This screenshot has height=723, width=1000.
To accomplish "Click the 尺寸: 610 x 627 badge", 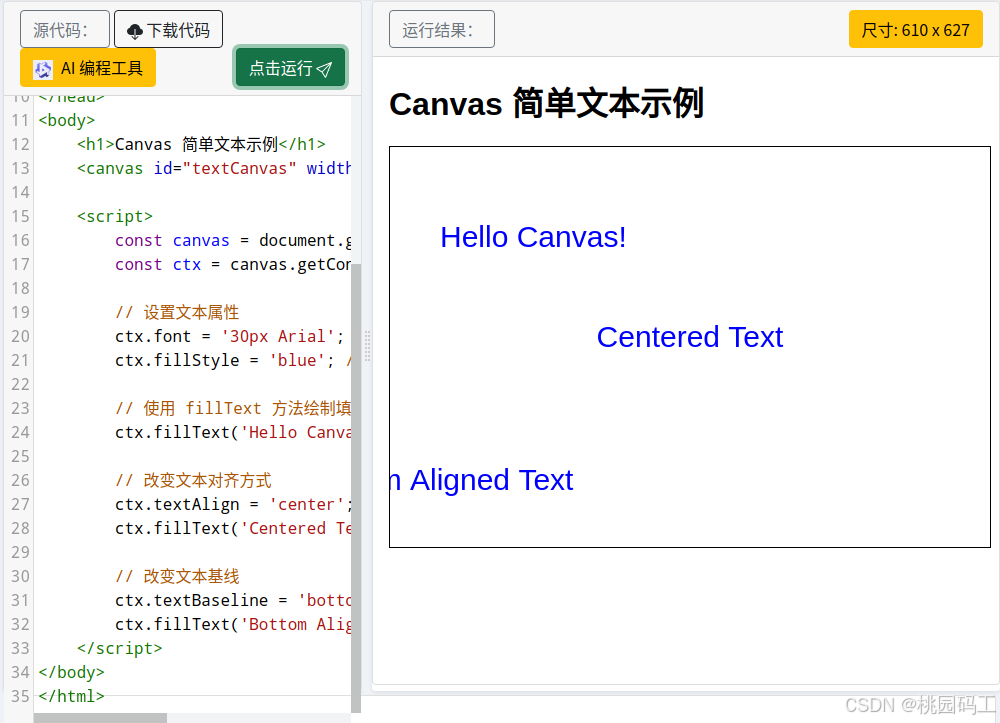I will point(915,29).
